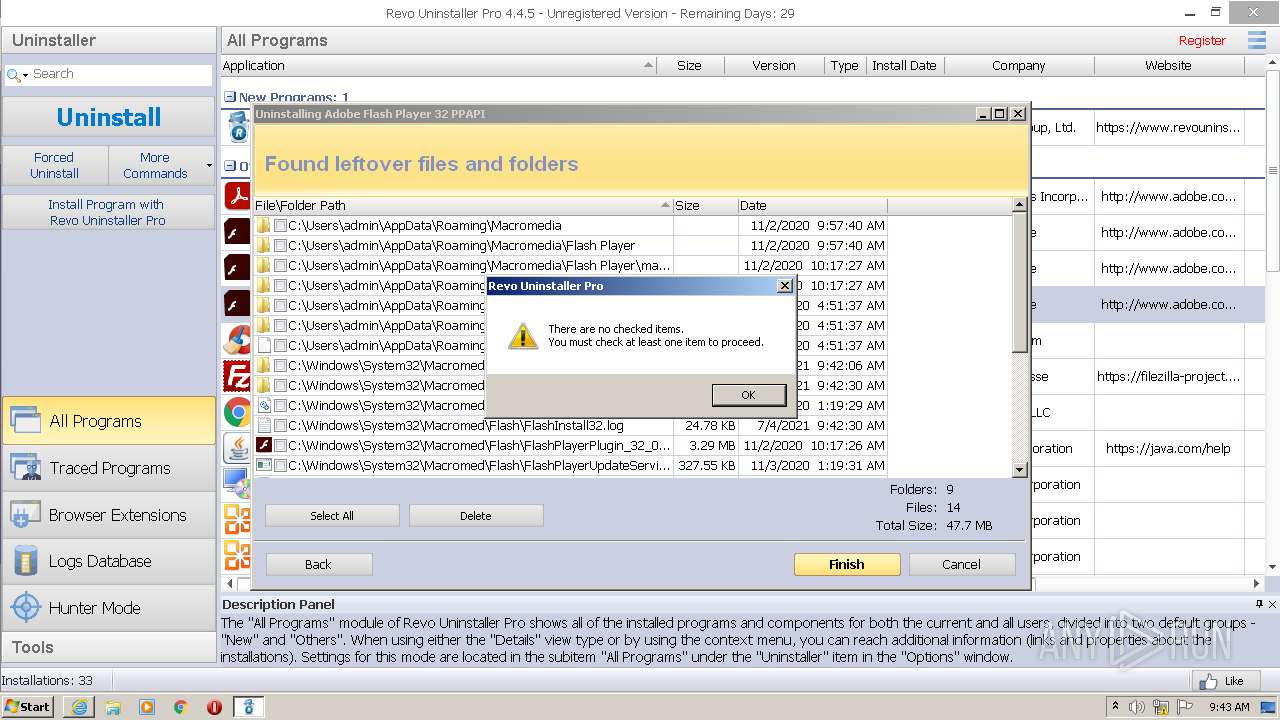Viewport: 1280px width, 720px height.
Task: Click the leftover list vertical scrollbar thumb
Action: pyautogui.click(x=1020, y=282)
